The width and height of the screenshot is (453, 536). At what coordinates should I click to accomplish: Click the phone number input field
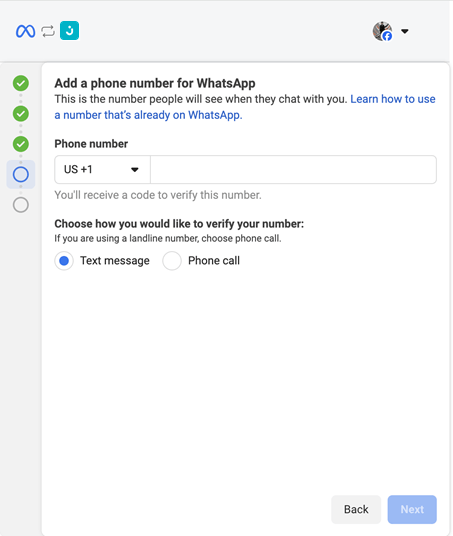293,170
